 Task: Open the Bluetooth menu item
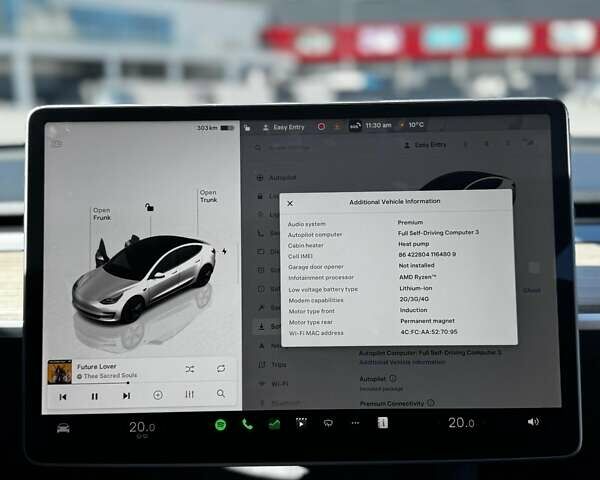point(280,403)
